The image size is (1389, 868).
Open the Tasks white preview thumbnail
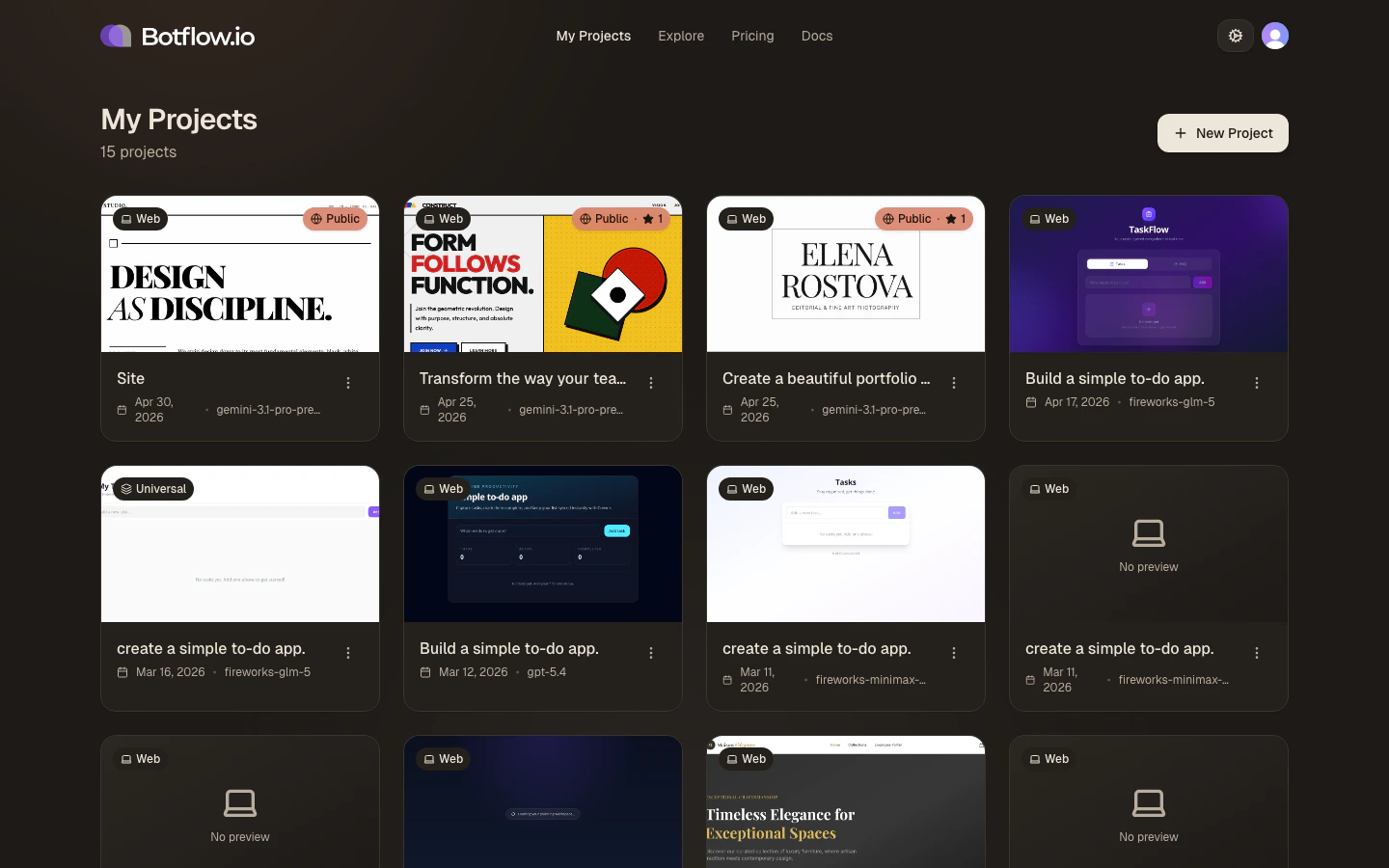[x=846, y=544]
